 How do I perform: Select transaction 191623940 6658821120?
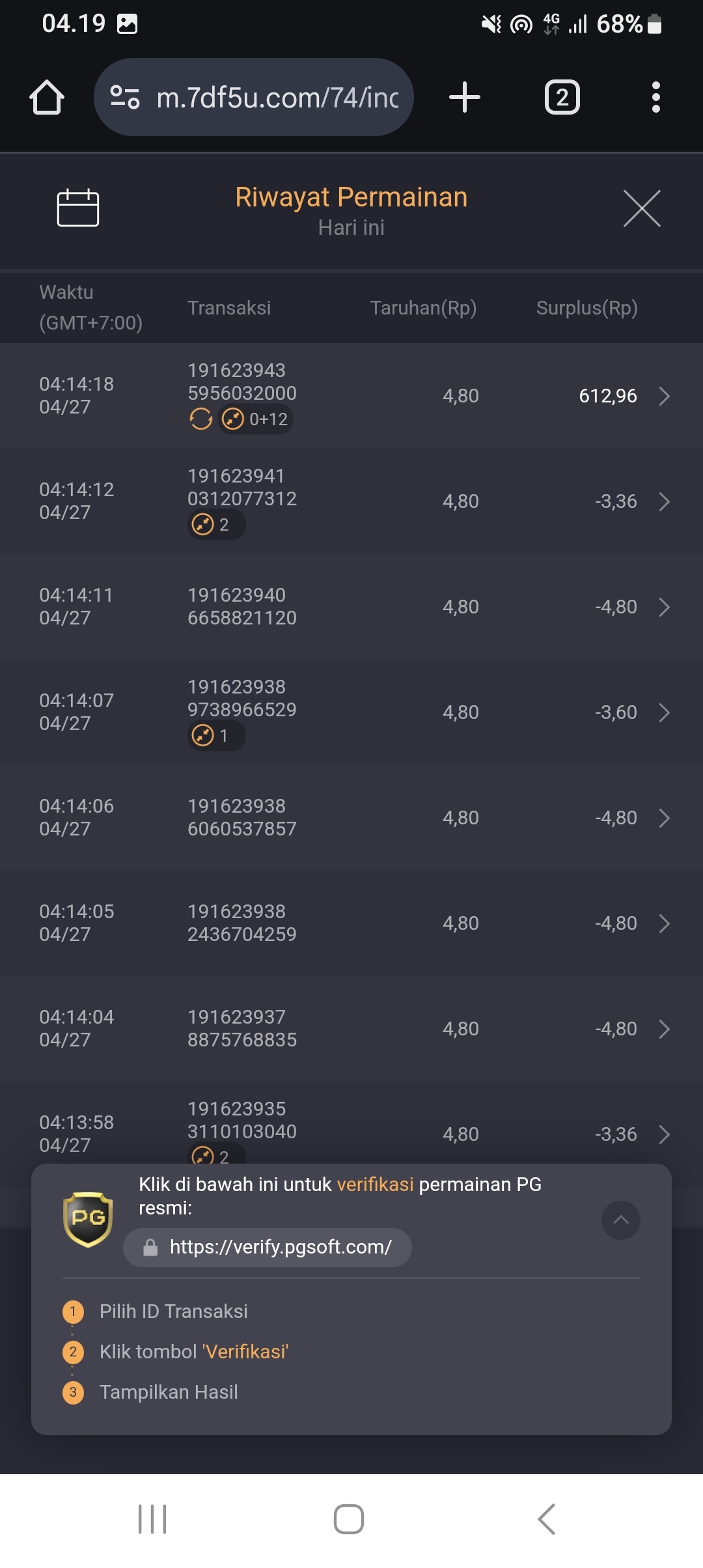tap(241, 606)
